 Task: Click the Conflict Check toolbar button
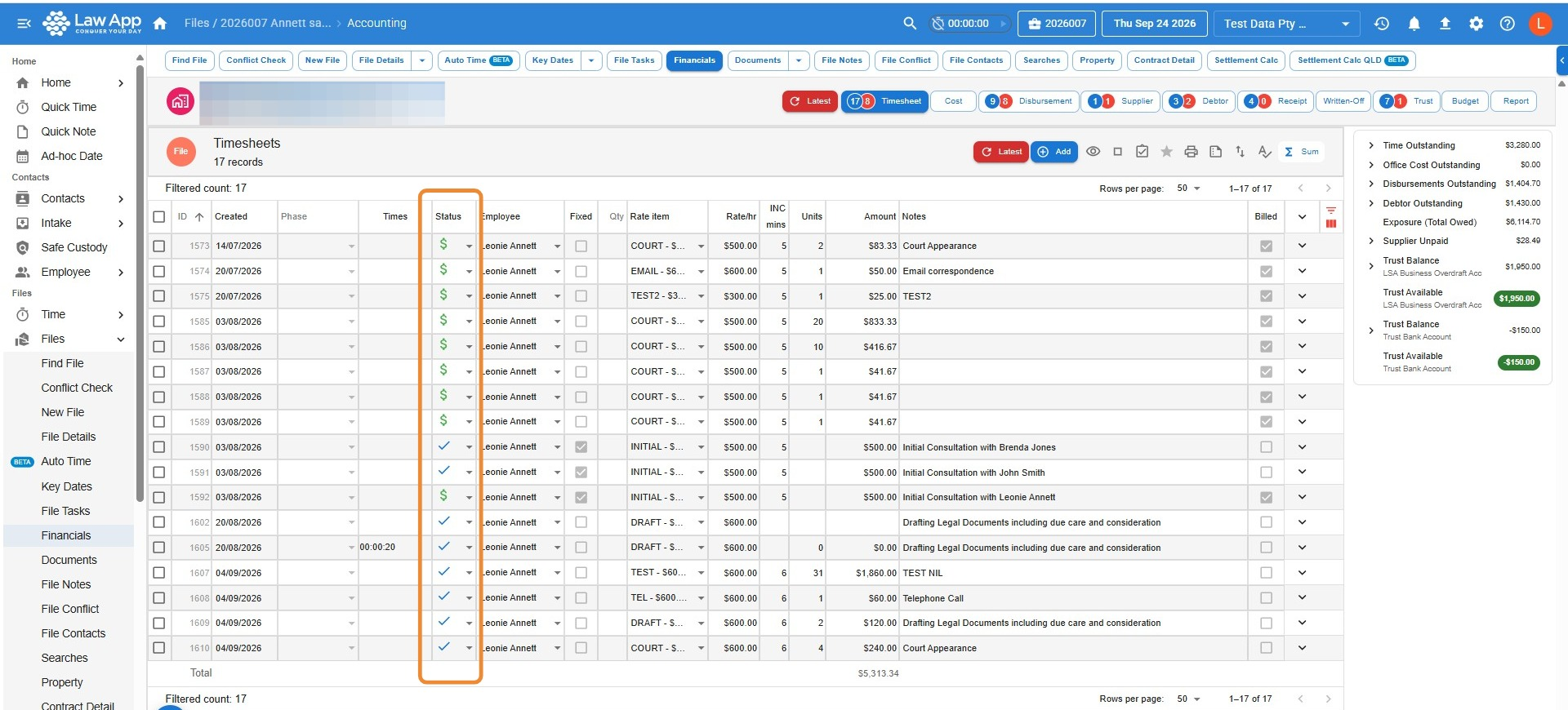click(x=256, y=60)
